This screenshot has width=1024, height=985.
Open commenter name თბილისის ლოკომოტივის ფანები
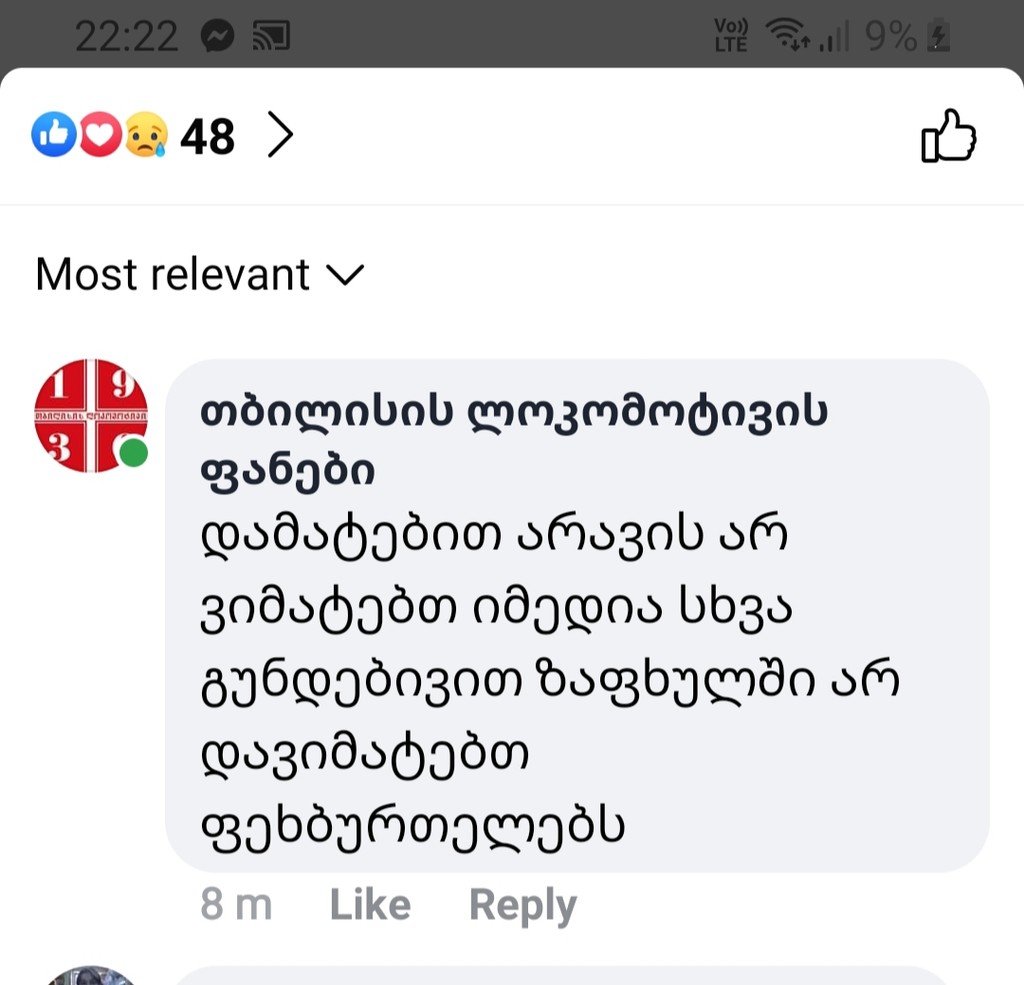pos(514,441)
